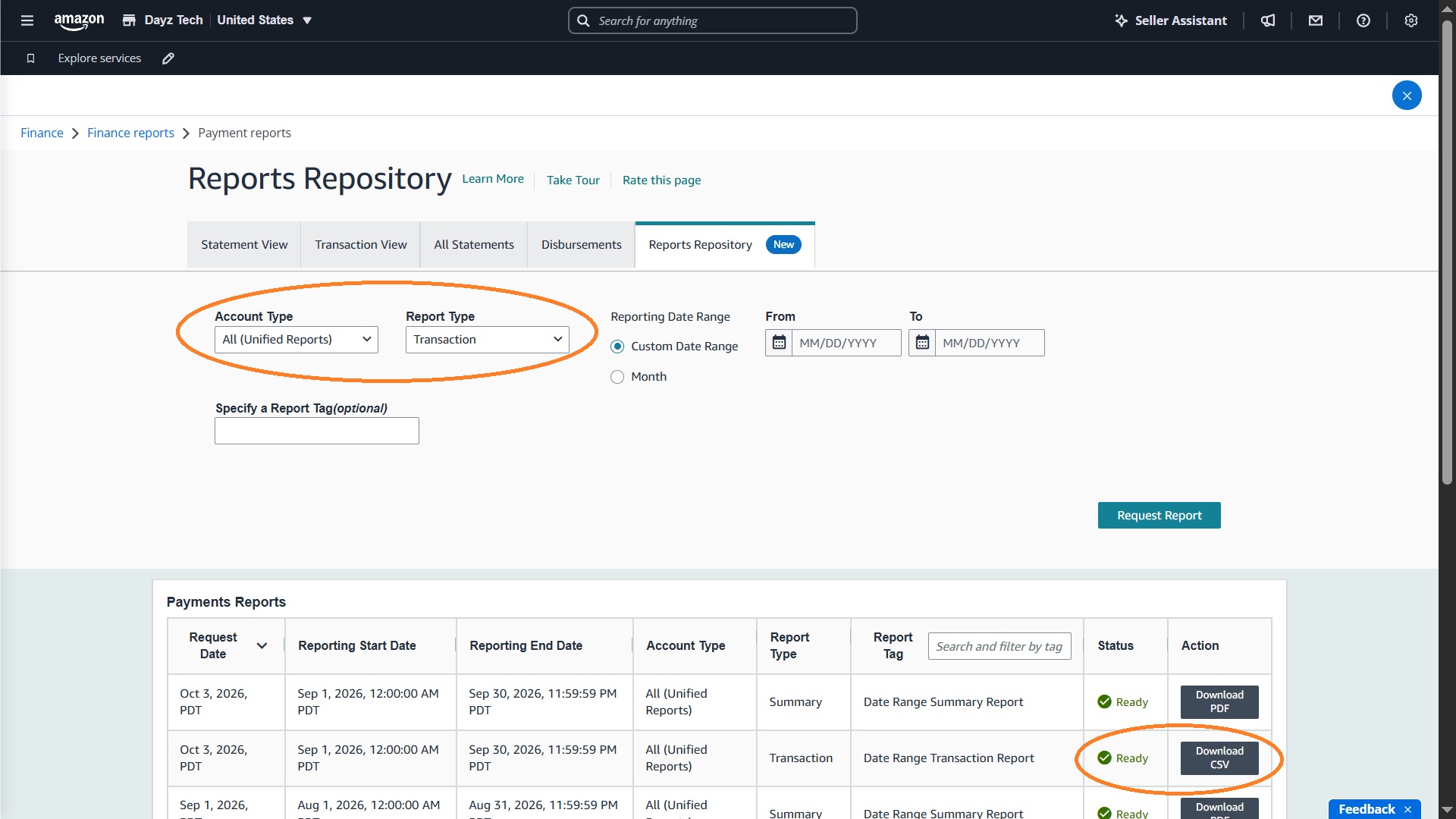Viewport: 1456px width, 819px height.
Task: Focus the To date input field
Action: coord(990,343)
